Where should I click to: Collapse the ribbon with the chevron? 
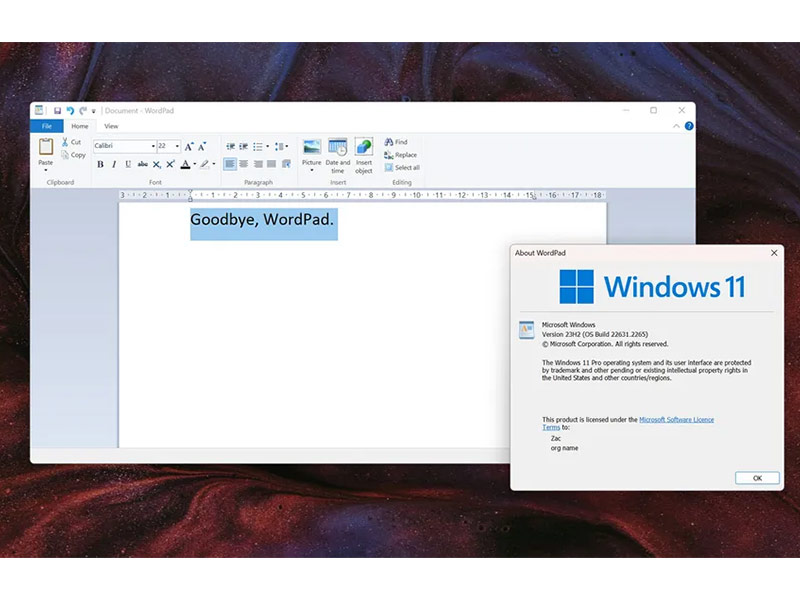[x=676, y=126]
